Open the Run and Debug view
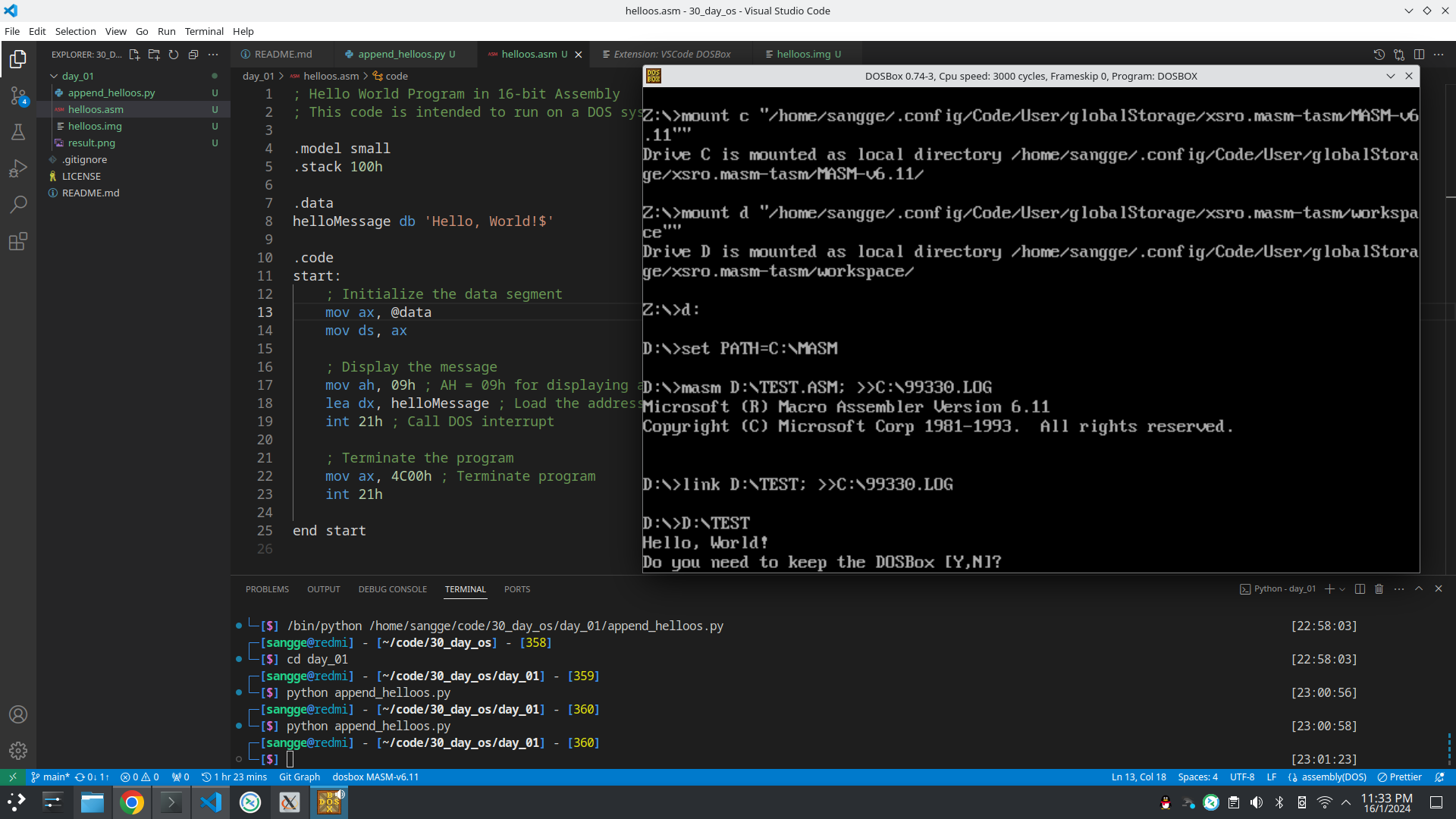Image resolution: width=1456 pixels, height=819 pixels. (18, 168)
